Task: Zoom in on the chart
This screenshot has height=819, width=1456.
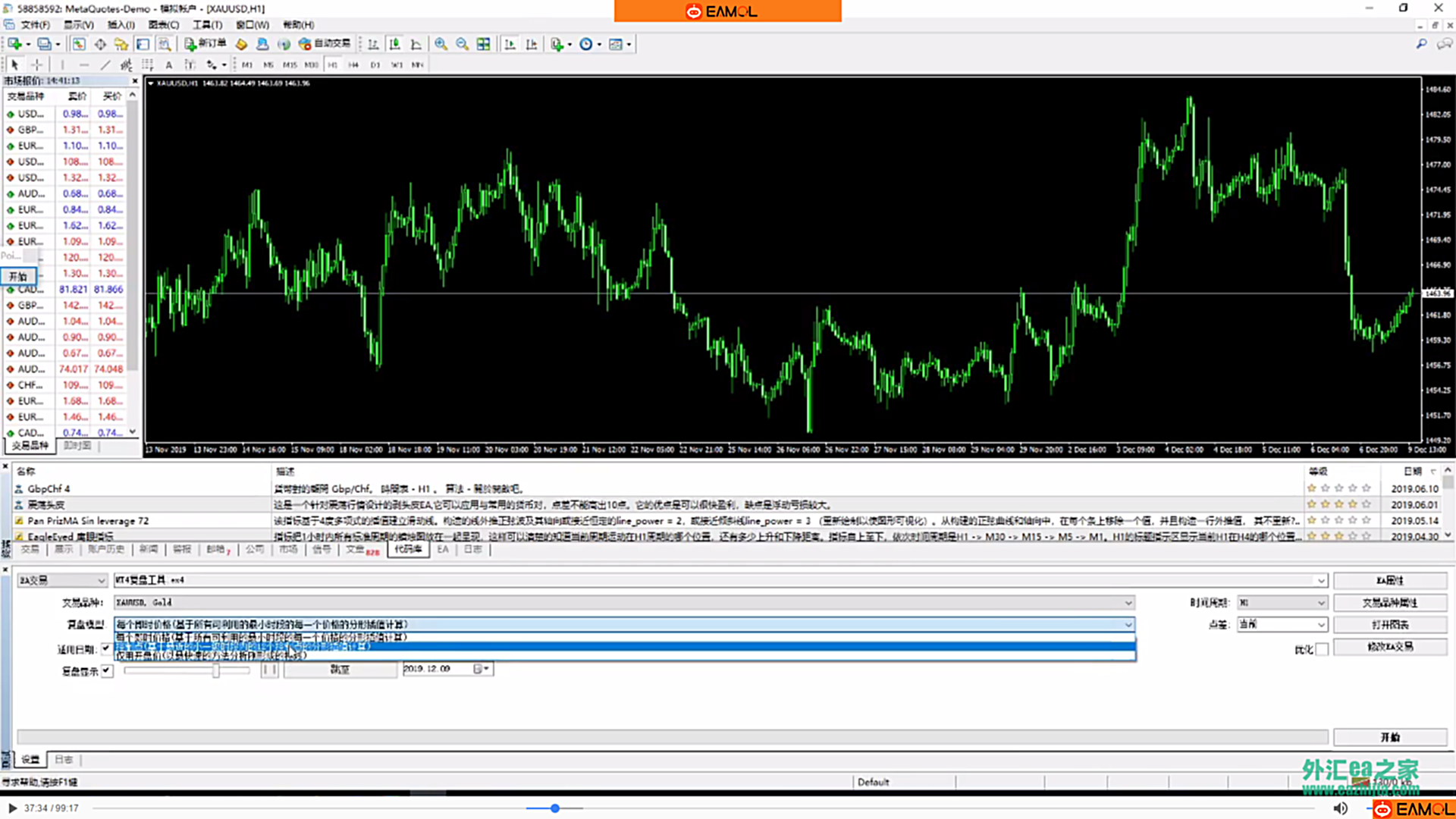Action: coord(441,44)
